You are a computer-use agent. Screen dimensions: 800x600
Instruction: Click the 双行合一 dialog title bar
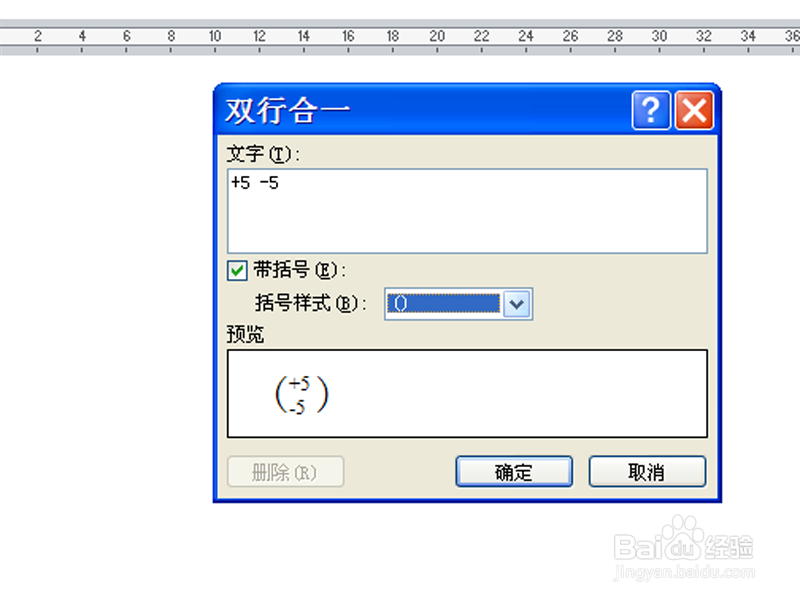click(423, 110)
